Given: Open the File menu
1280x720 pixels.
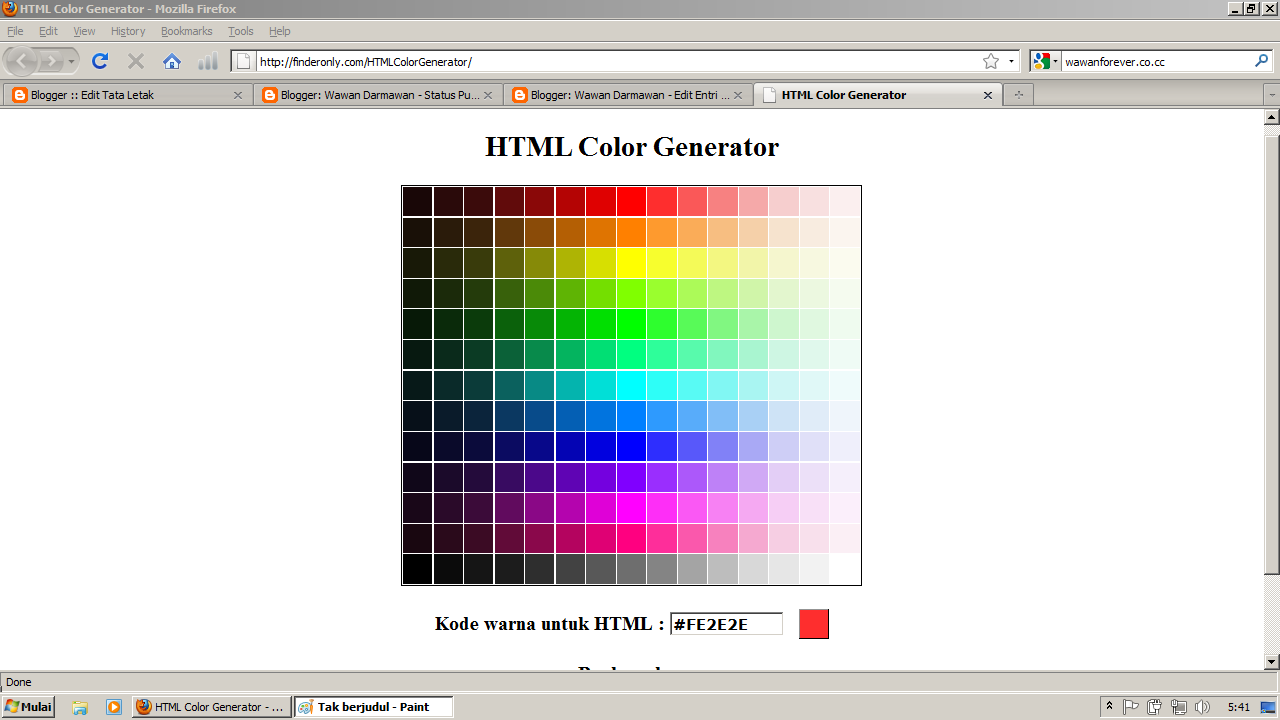Looking at the screenshot, I should (15, 31).
